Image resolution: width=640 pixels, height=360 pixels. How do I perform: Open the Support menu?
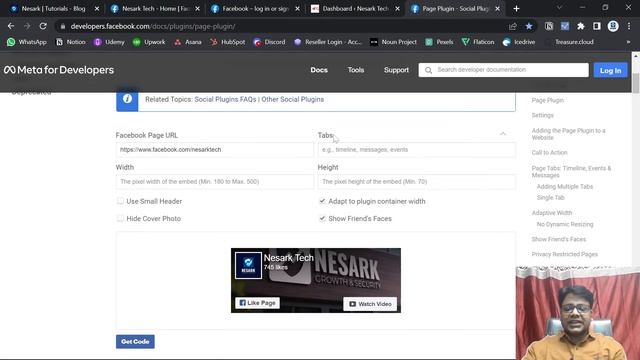396,70
